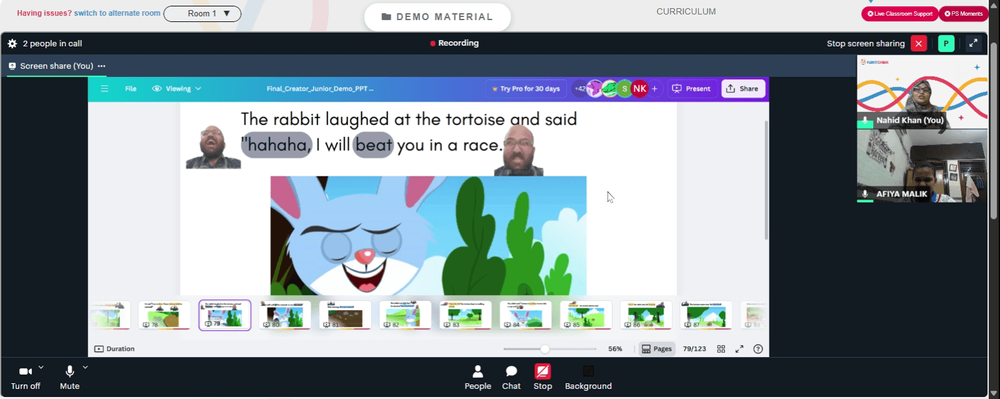Add collaborator with the plus icon
Image resolution: width=1000 pixels, height=399 pixels.
click(x=654, y=89)
